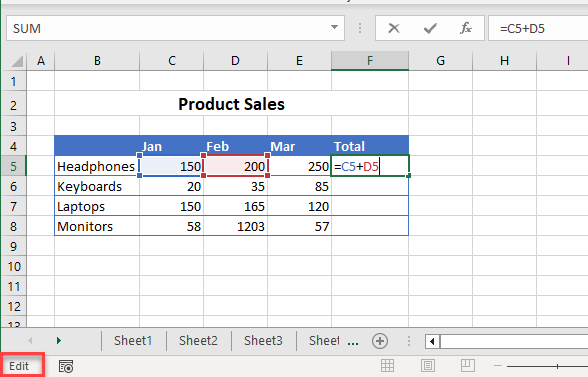Click Monitors Mar value 57
The image size is (588, 377).
click(x=299, y=226)
